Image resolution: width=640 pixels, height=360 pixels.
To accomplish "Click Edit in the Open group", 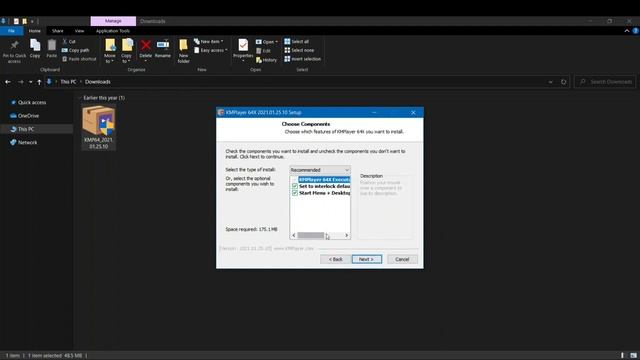I will [x=263, y=51].
